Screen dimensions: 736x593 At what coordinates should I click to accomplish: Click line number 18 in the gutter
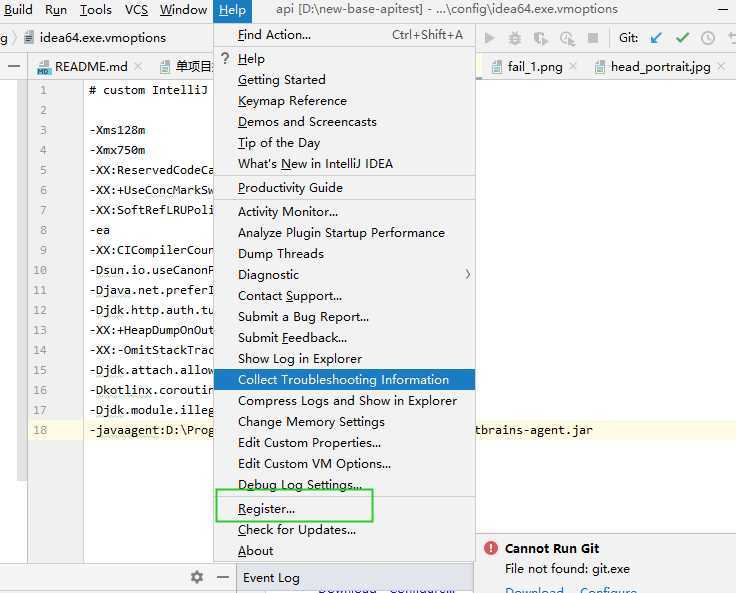click(40, 430)
